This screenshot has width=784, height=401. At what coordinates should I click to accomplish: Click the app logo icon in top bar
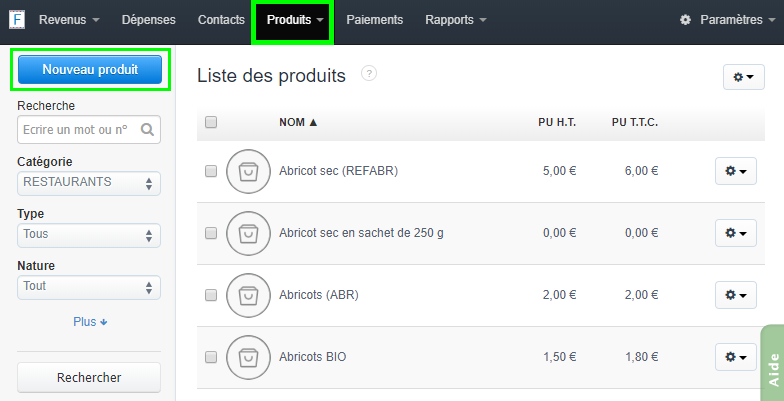(x=18, y=19)
